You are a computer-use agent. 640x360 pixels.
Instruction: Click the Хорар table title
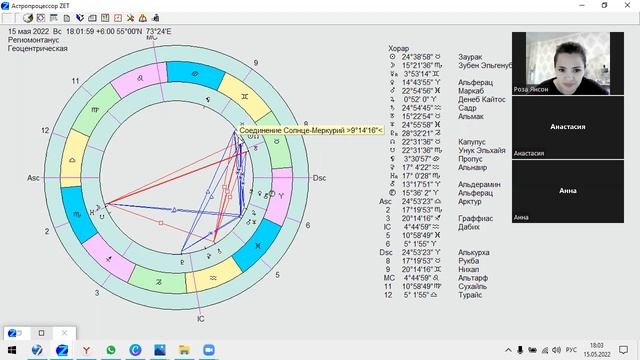(x=399, y=49)
